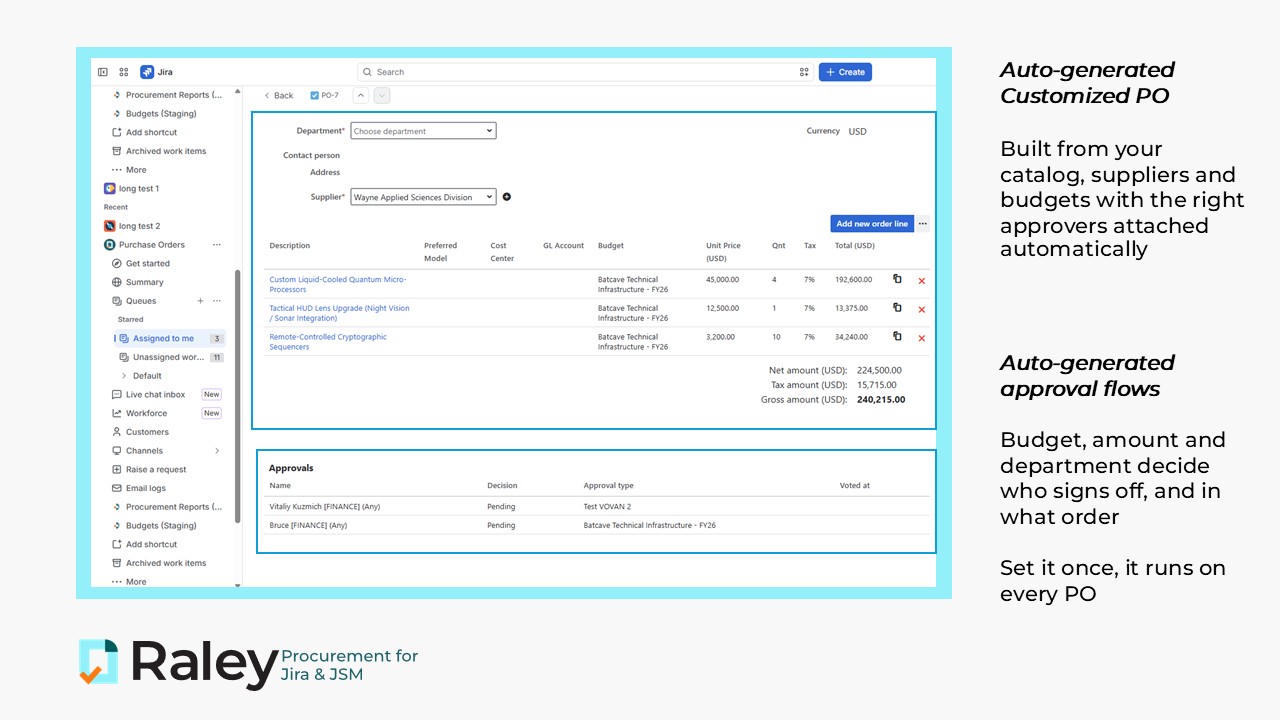Click the Gross amount value 240,215.00
Image resolution: width=1280 pixels, height=720 pixels.
click(x=881, y=400)
